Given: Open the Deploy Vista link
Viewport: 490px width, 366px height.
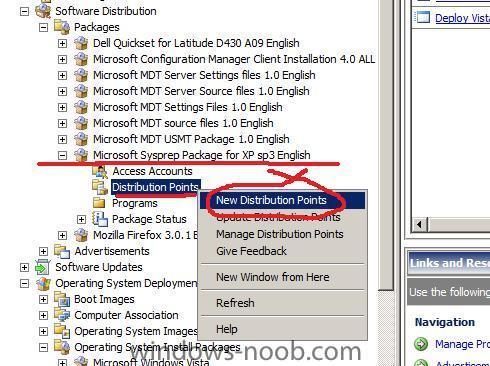Looking at the screenshot, I should pos(462,18).
